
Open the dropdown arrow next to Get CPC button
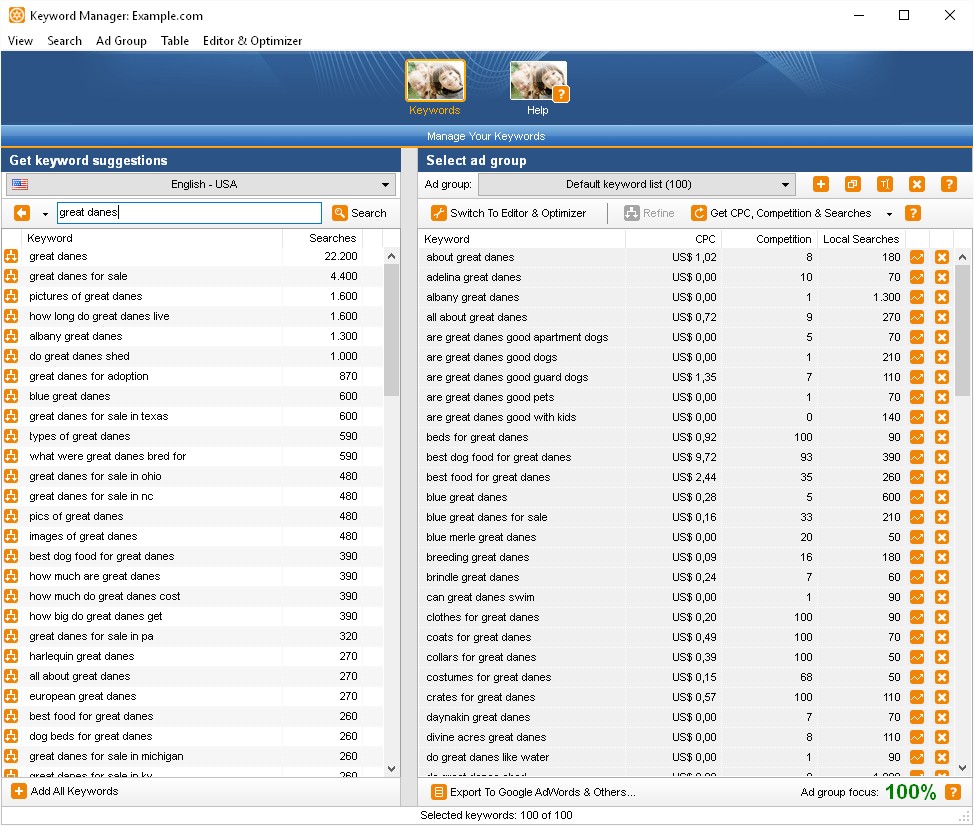coord(889,214)
